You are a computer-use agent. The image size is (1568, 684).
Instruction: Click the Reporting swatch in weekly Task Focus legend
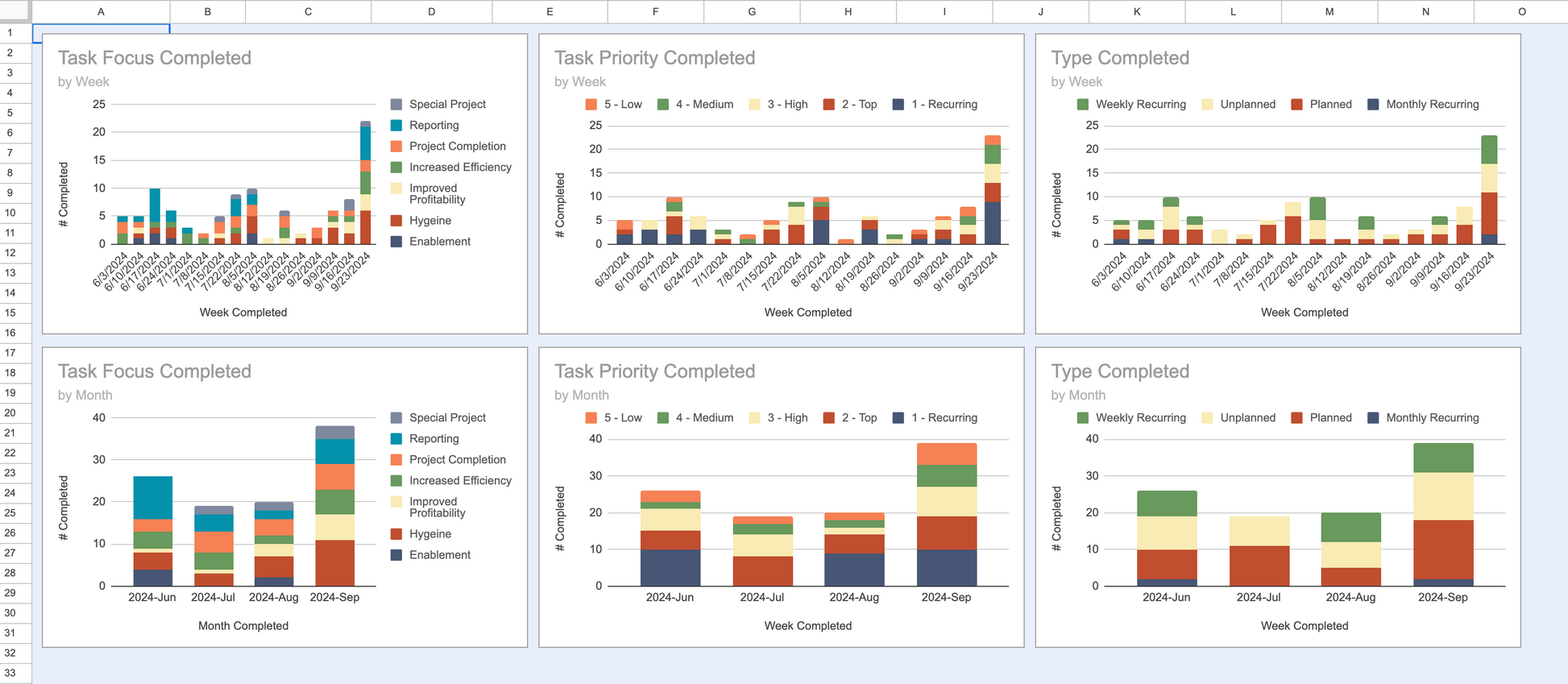tap(396, 126)
